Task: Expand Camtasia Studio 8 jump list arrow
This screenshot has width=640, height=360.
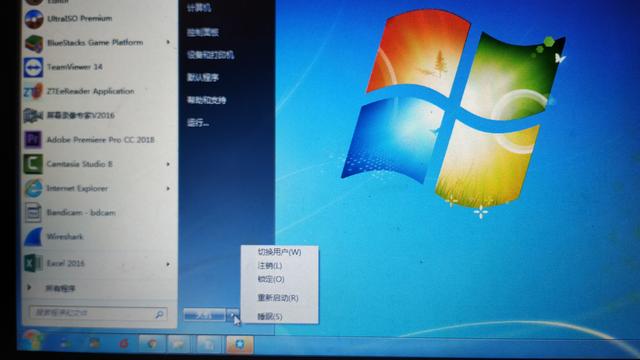Action: pos(168,164)
